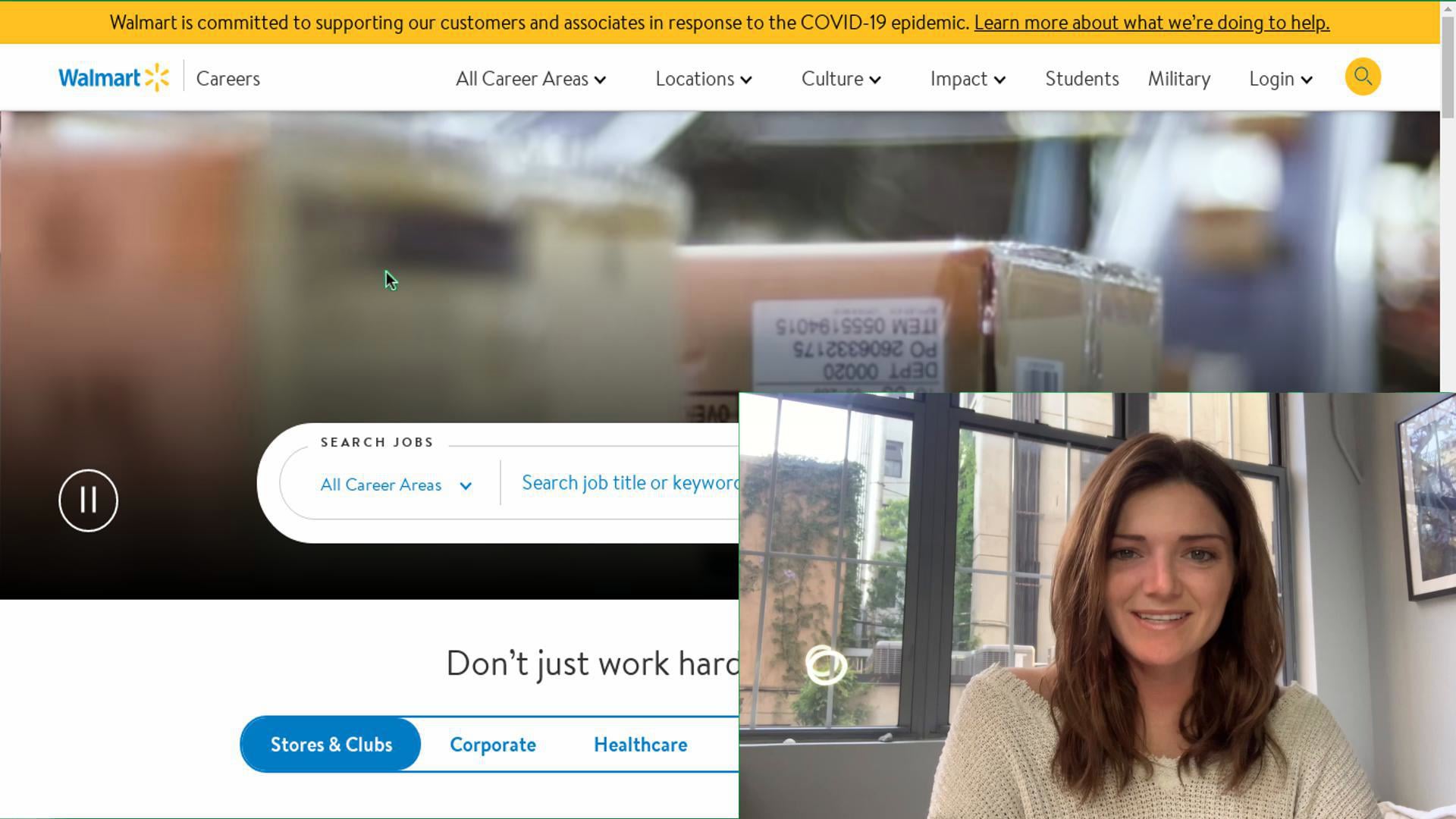Click the SEARCH JOBS label

click(377, 442)
